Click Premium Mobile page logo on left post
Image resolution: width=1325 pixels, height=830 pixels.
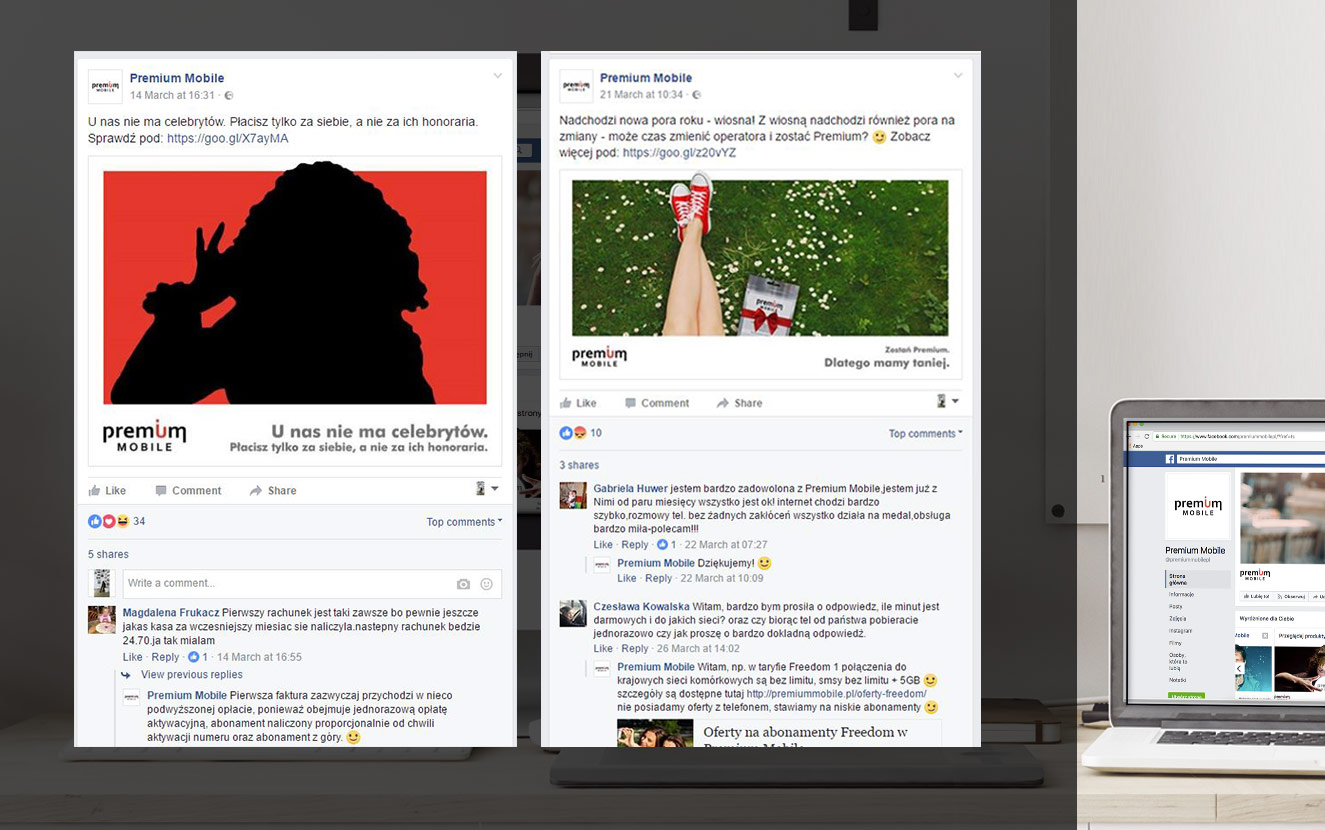coord(105,87)
